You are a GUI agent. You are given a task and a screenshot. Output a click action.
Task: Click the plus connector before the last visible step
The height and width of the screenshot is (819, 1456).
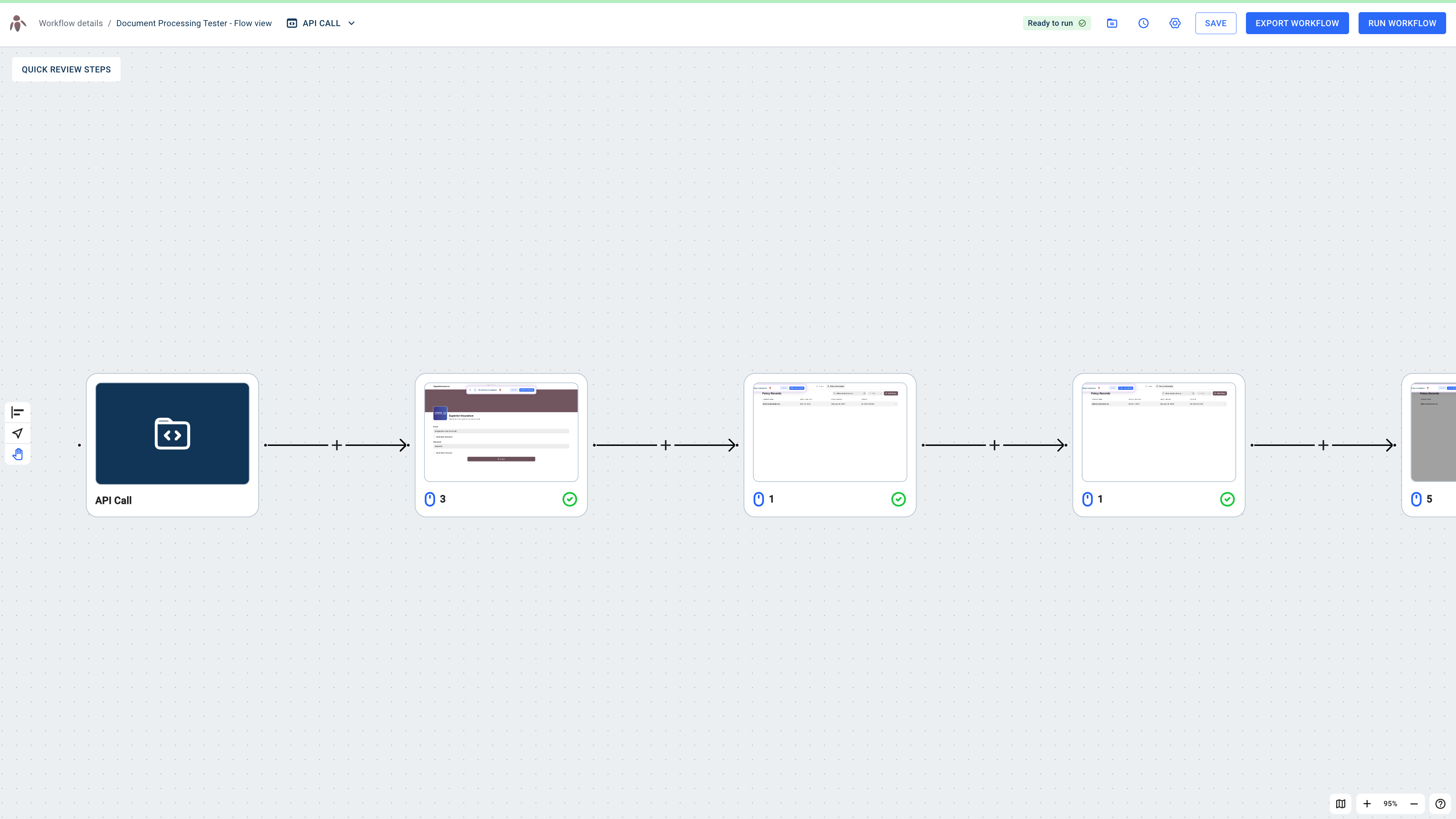click(x=1323, y=445)
